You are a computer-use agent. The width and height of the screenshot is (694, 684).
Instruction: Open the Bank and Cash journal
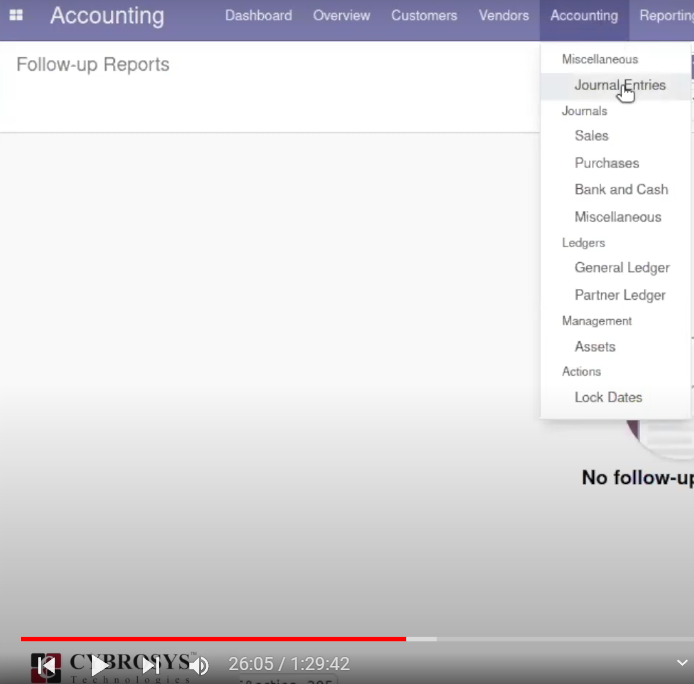click(621, 189)
